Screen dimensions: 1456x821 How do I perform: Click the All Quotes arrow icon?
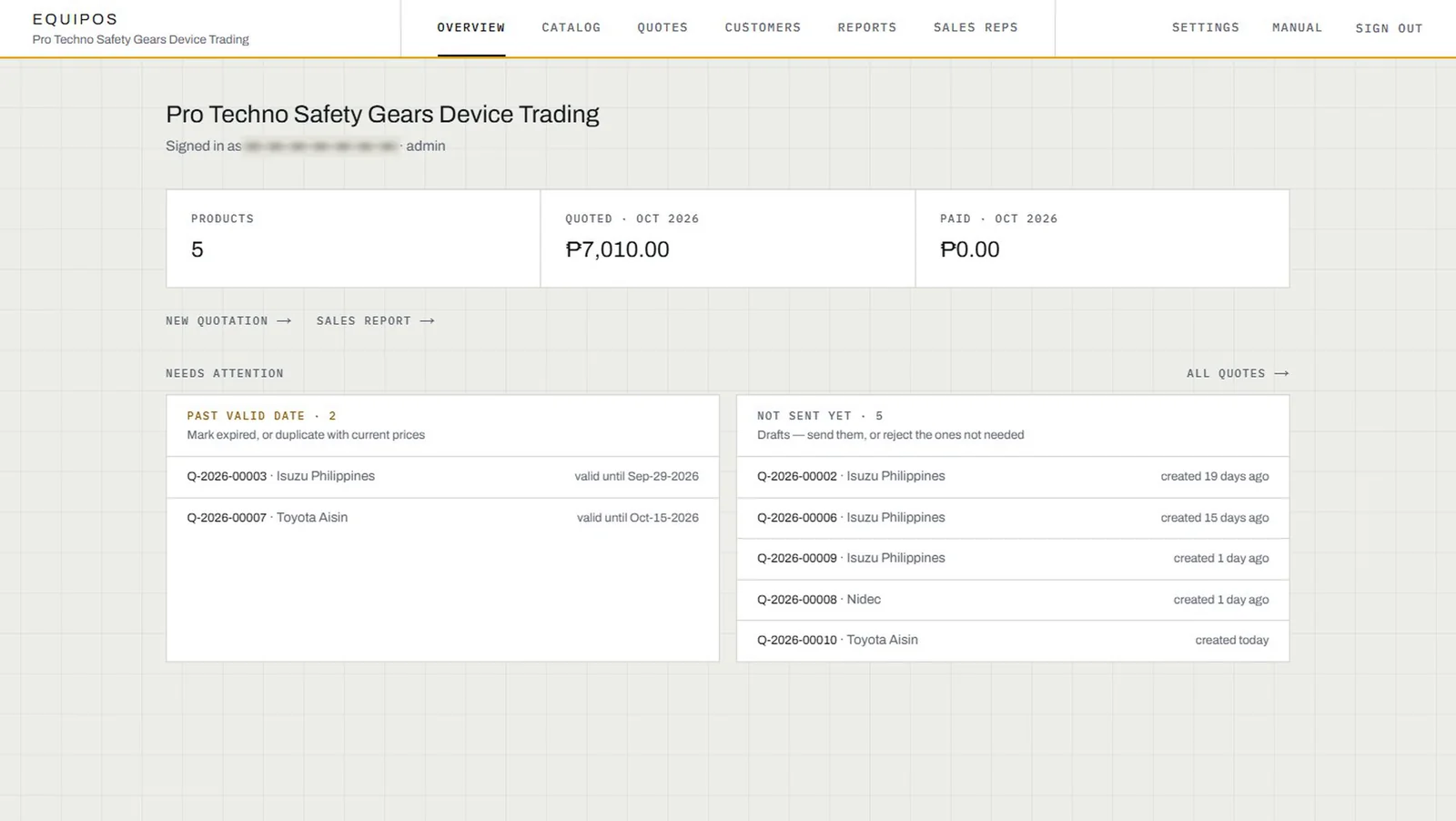[1281, 373]
